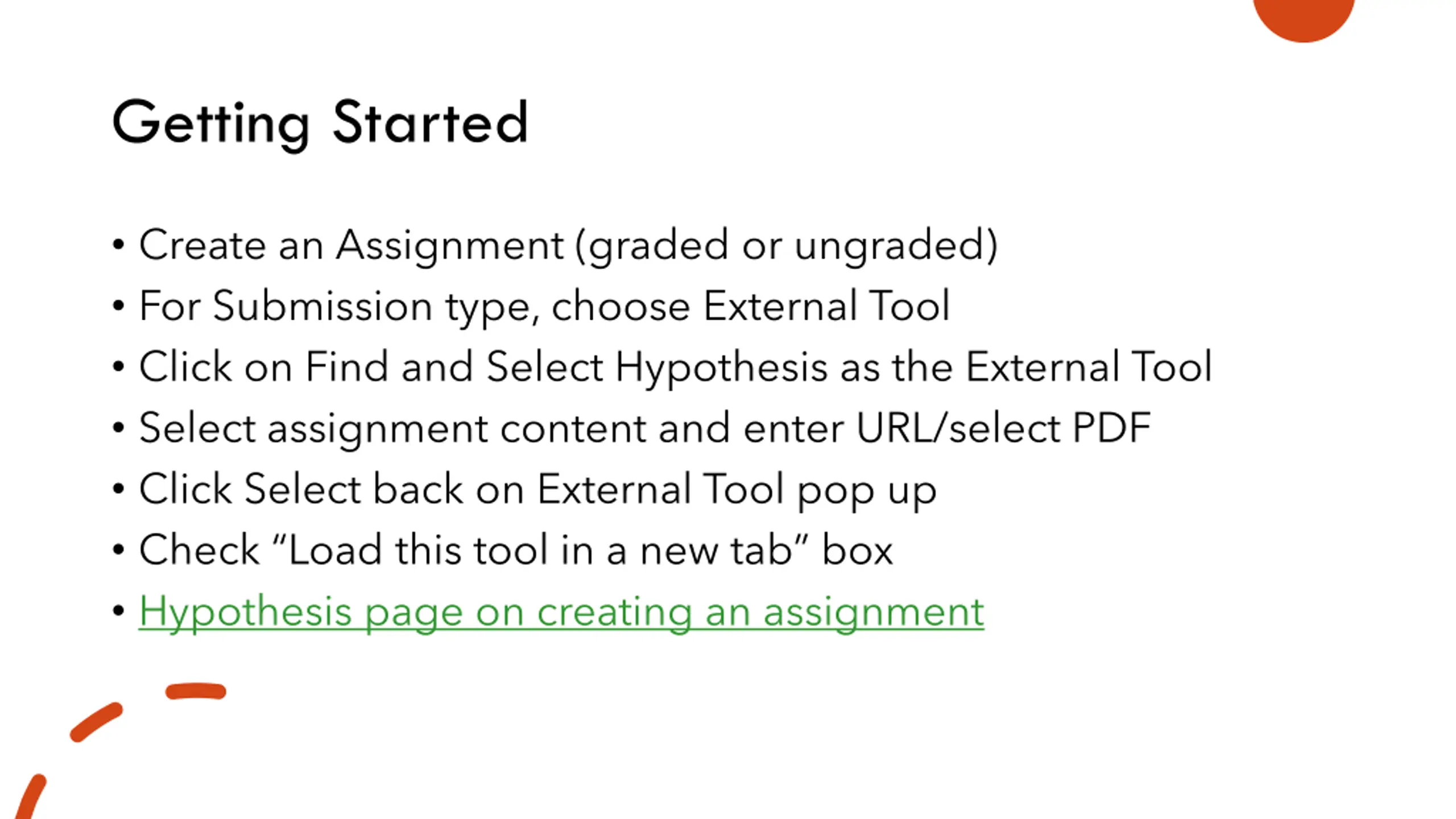Click the 'For Submission type' bullet line

(x=544, y=307)
